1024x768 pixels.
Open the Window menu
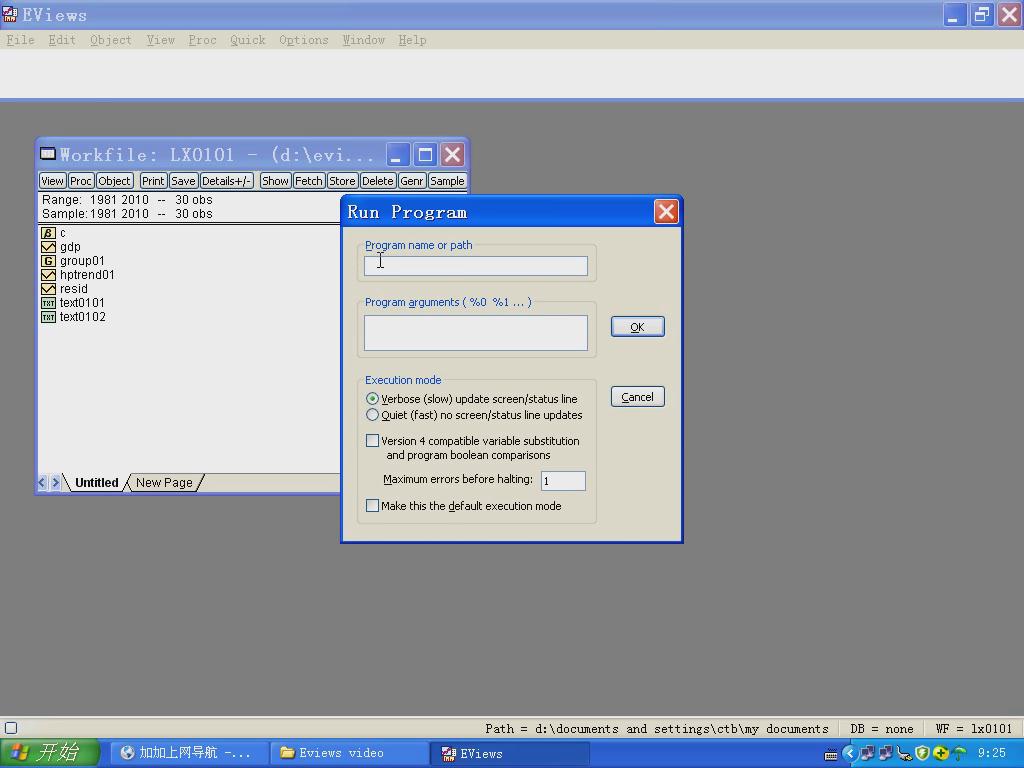(364, 40)
